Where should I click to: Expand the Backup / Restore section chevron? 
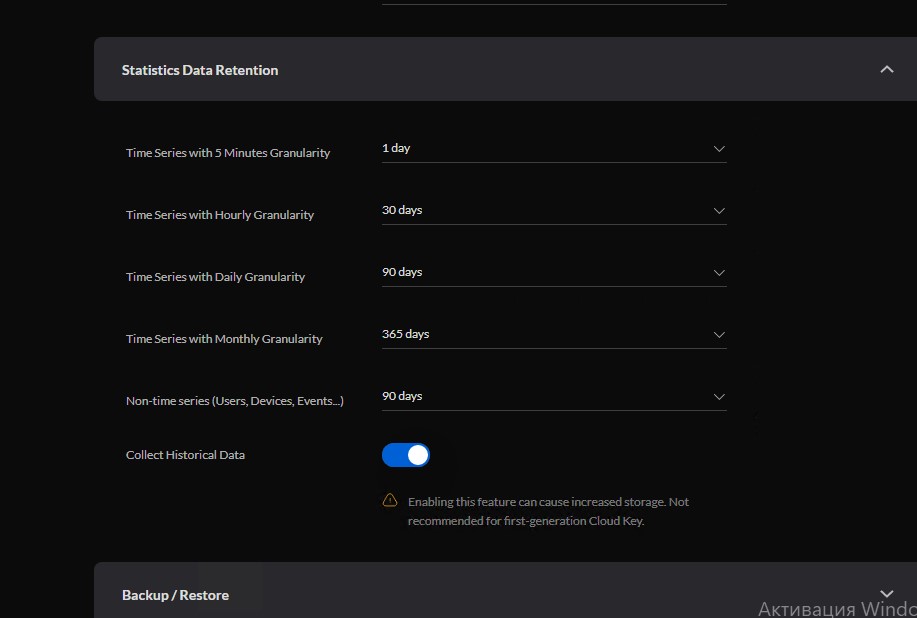(887, 594)
